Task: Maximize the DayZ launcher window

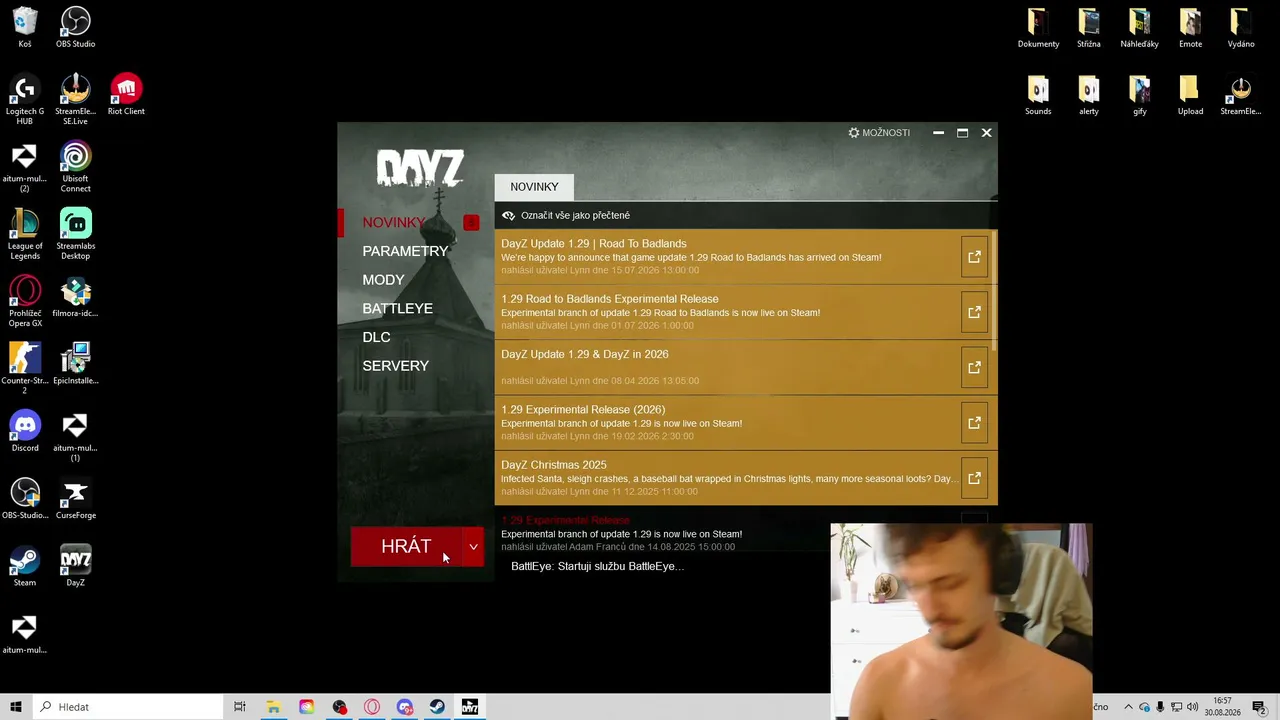Action: coord(962,132)
